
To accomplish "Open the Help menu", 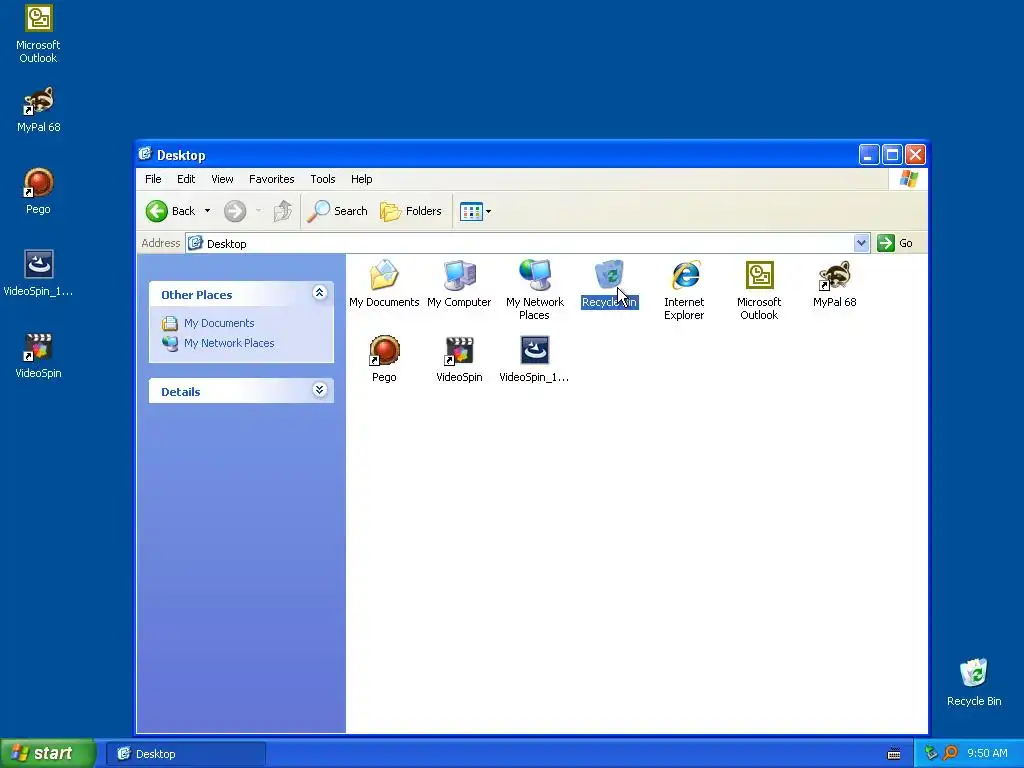I will [x=361, y=179].
